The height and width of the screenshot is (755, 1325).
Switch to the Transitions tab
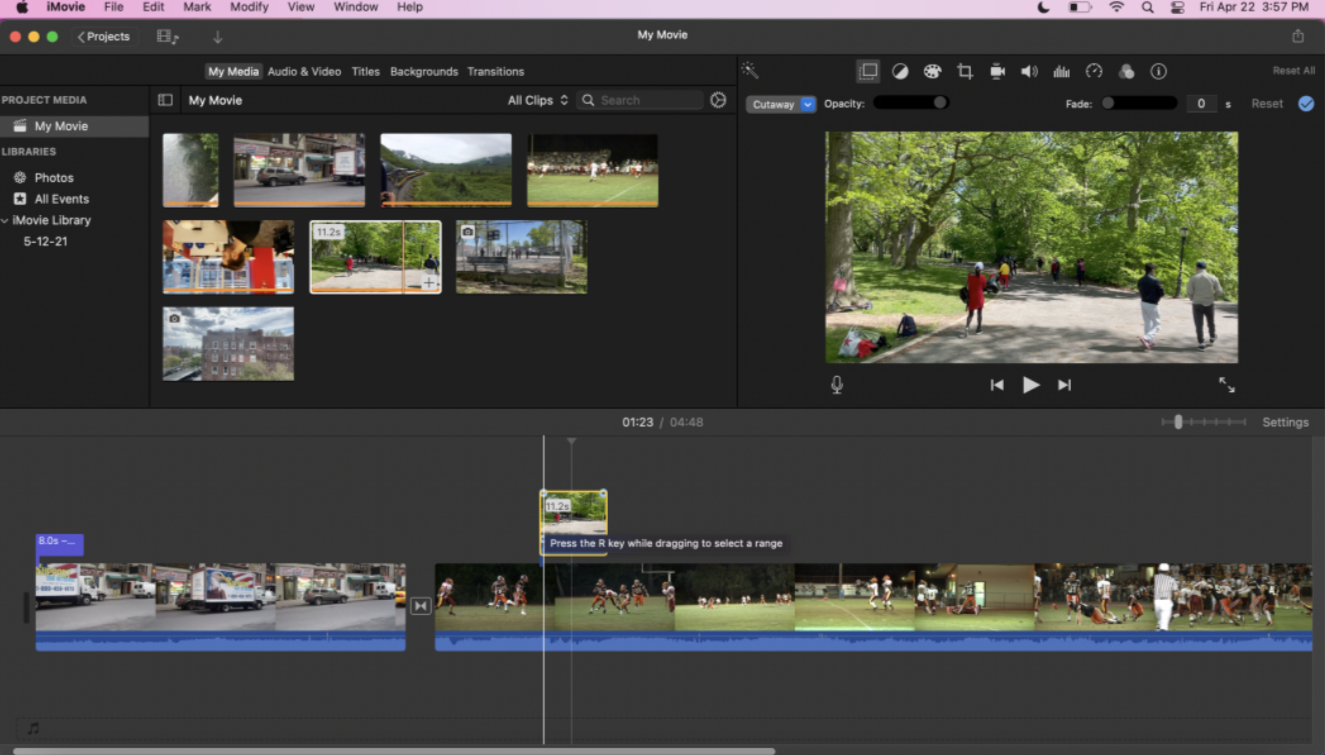496,71
